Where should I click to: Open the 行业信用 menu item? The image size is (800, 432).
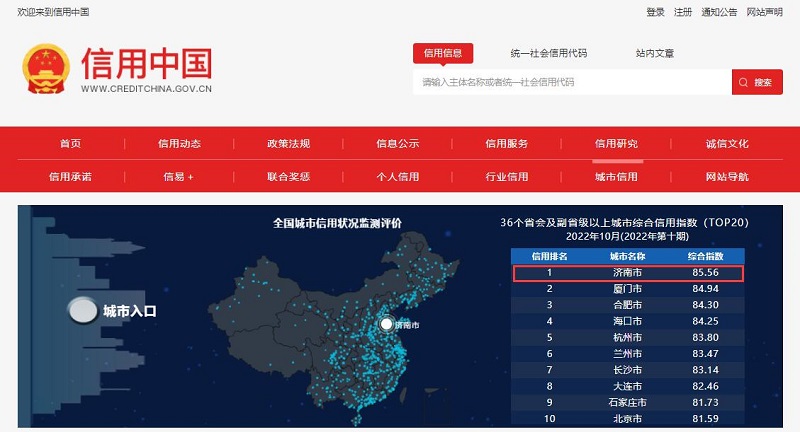coord(507,176)
